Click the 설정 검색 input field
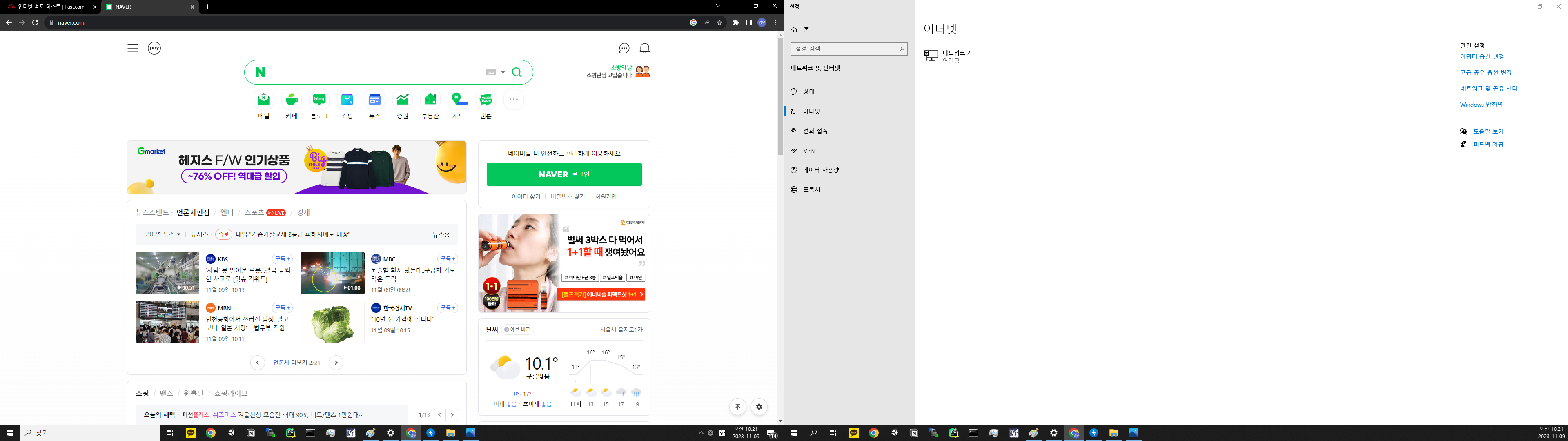The height and width of the screenshot is (441, 1568). [x=845, y=49]
